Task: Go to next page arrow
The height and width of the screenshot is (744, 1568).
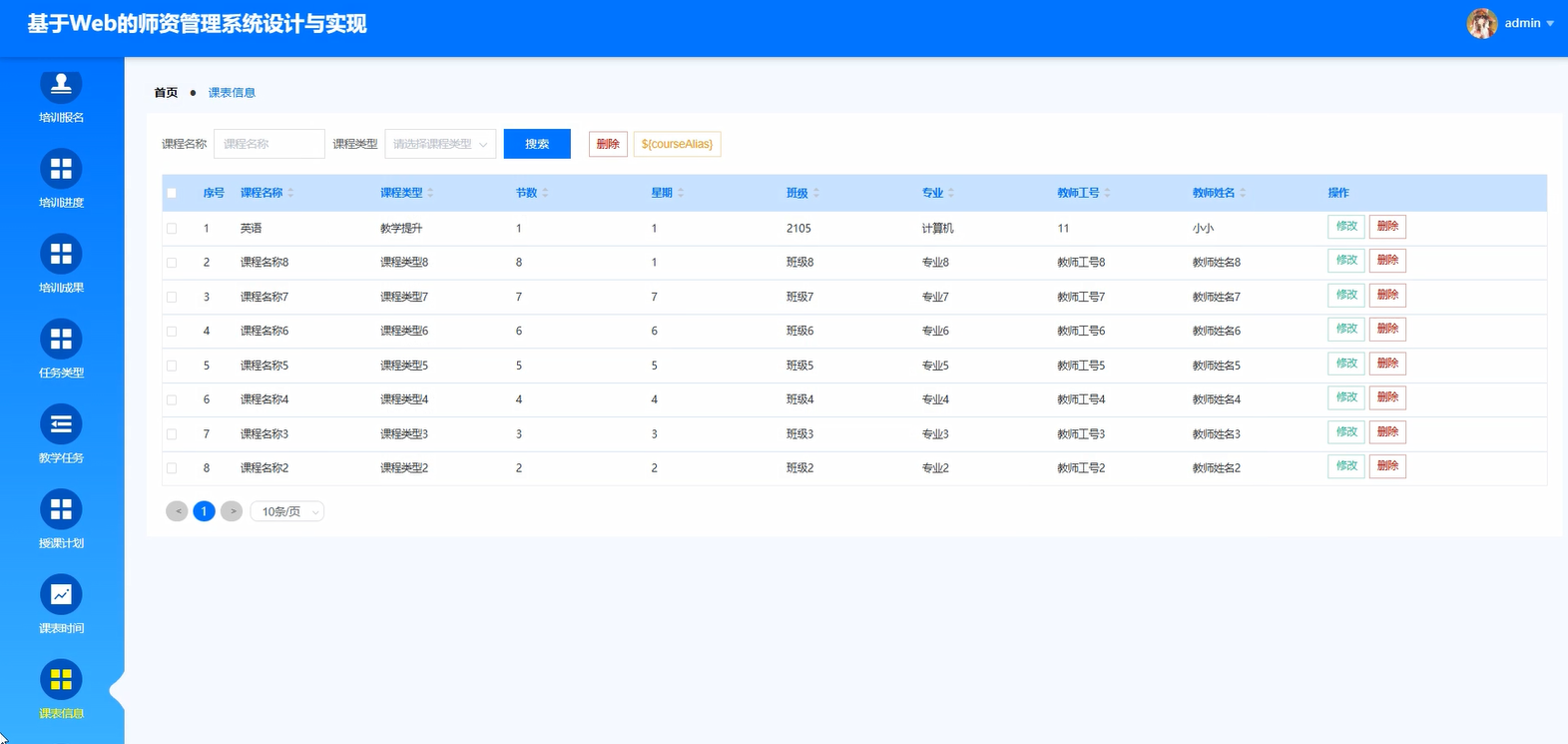Action: [x=232, y=511]
